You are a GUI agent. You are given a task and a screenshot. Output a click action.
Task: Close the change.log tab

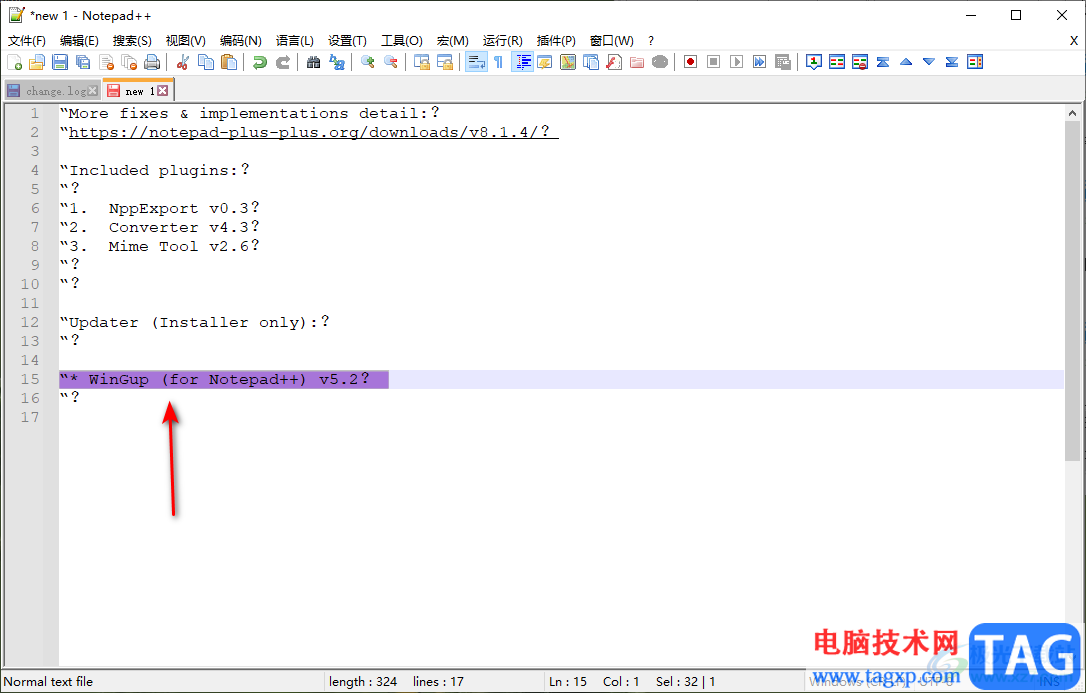pos(93,91)
